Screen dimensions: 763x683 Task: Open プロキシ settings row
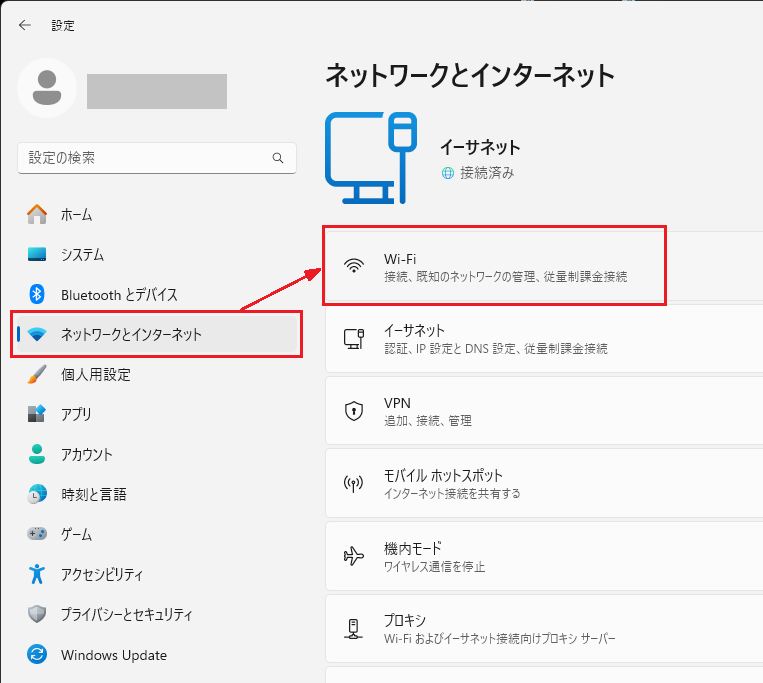544,628
